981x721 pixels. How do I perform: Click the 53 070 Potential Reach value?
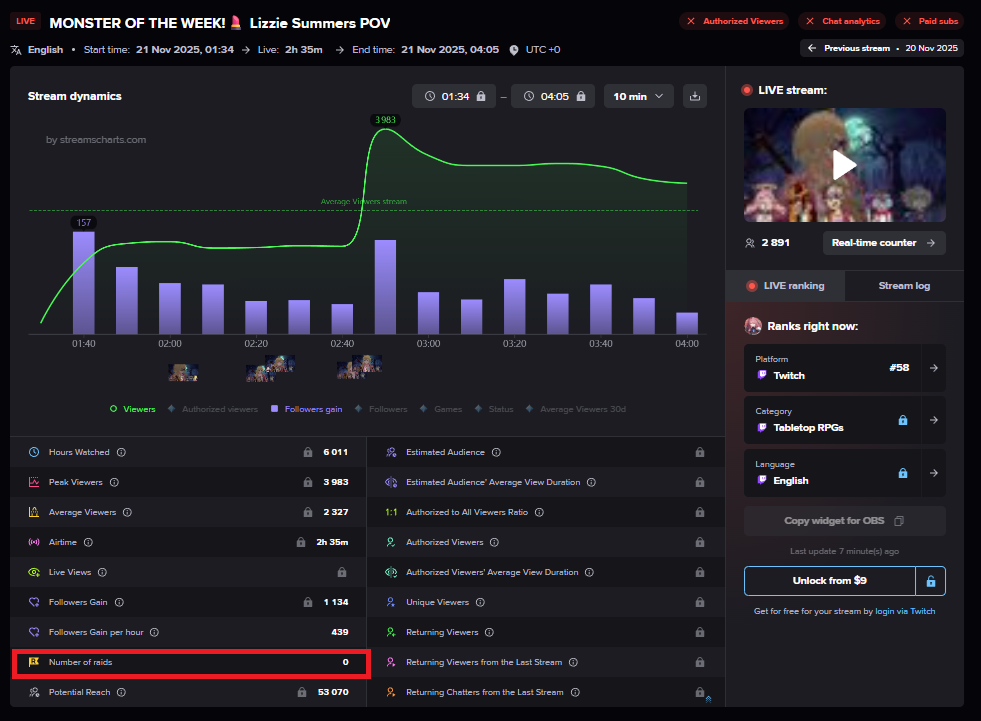333,692
